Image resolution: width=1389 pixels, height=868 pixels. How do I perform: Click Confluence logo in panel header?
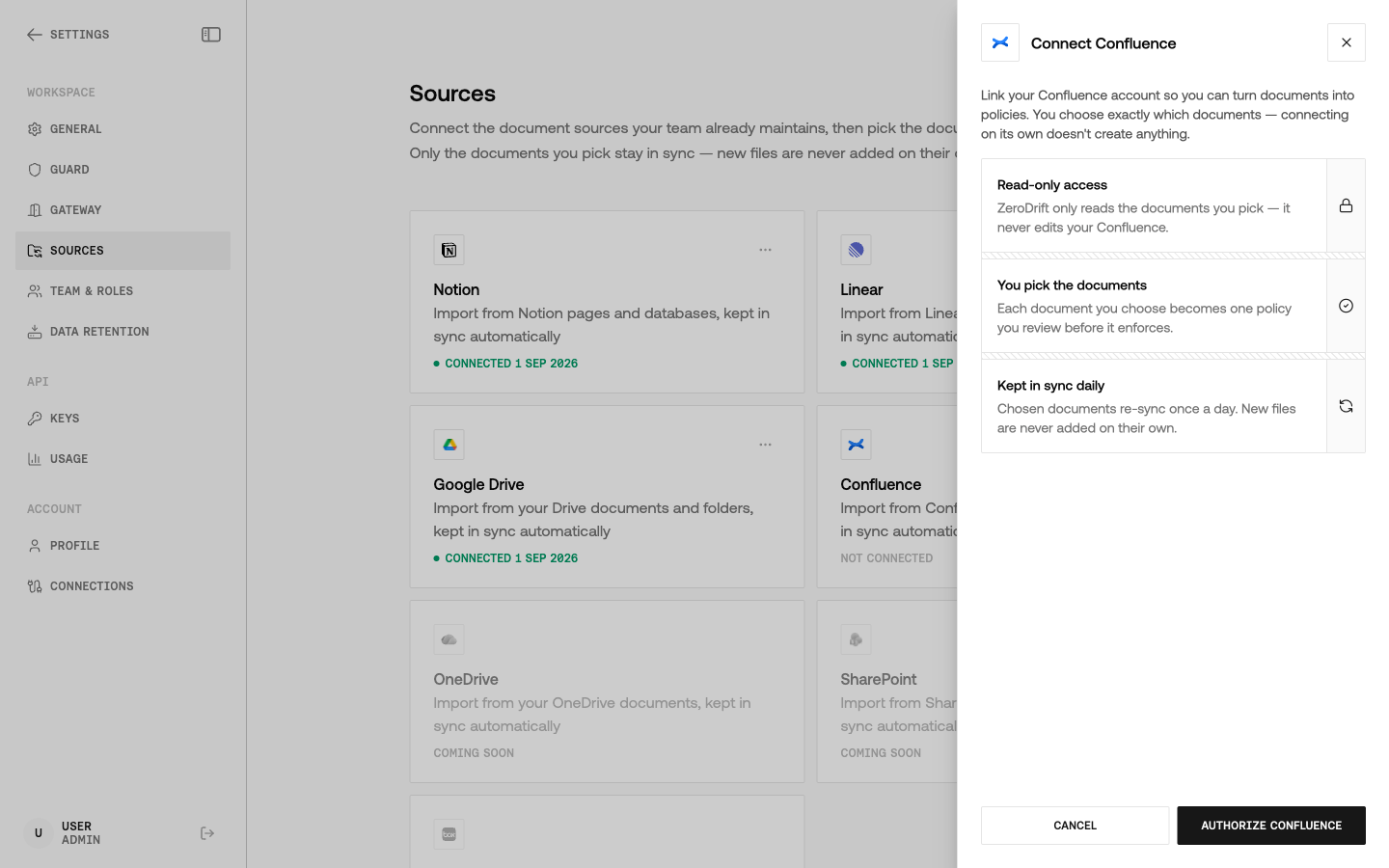pos(1000,42)
